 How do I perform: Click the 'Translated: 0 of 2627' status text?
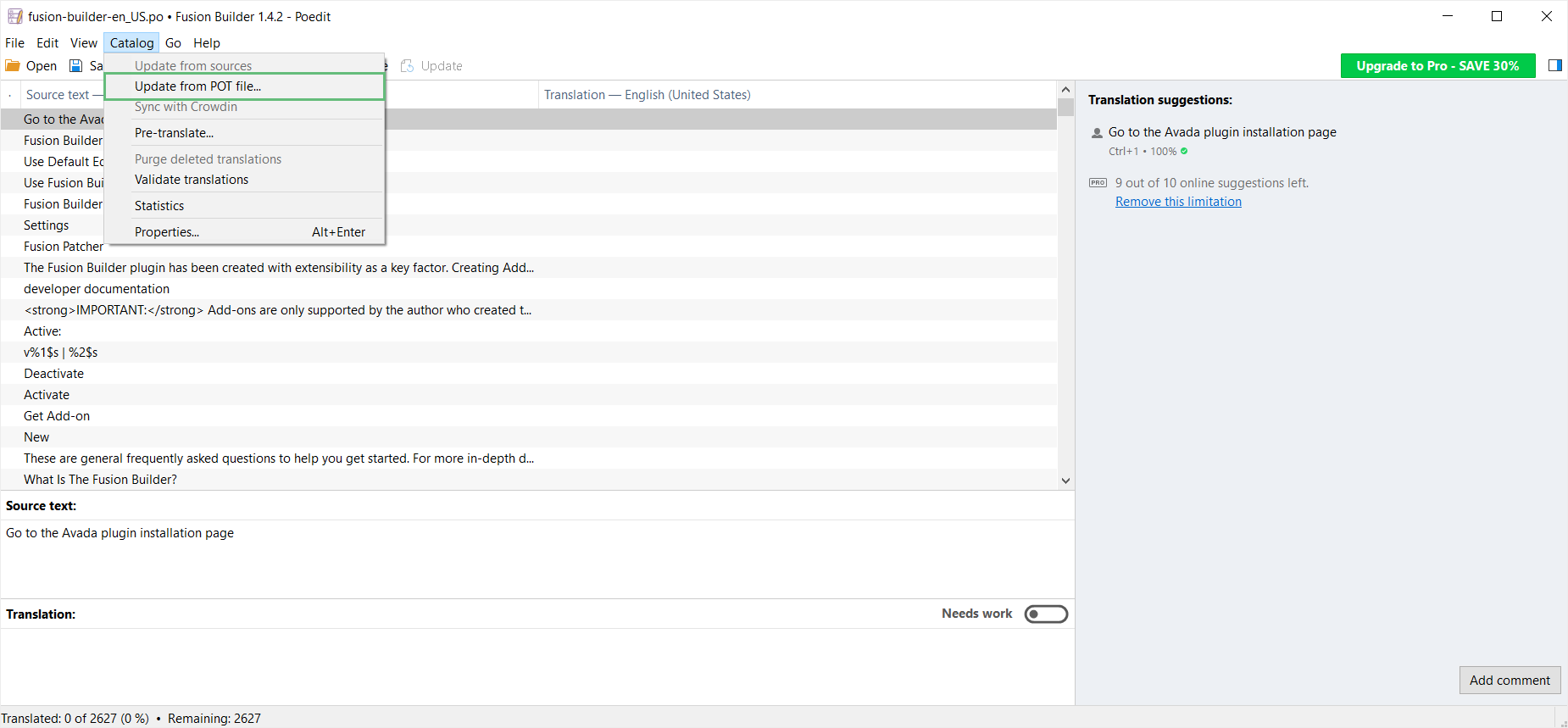tap(75, 719)
